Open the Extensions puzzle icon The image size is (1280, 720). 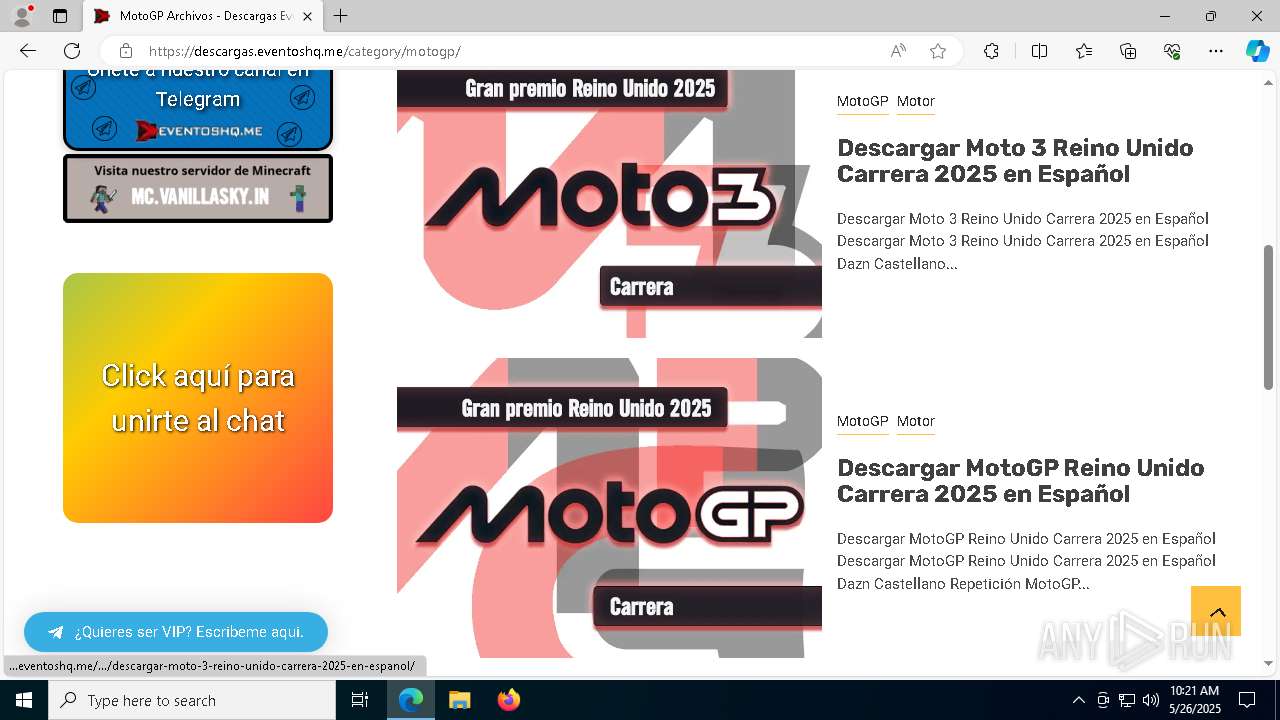[x=991, y=51]
